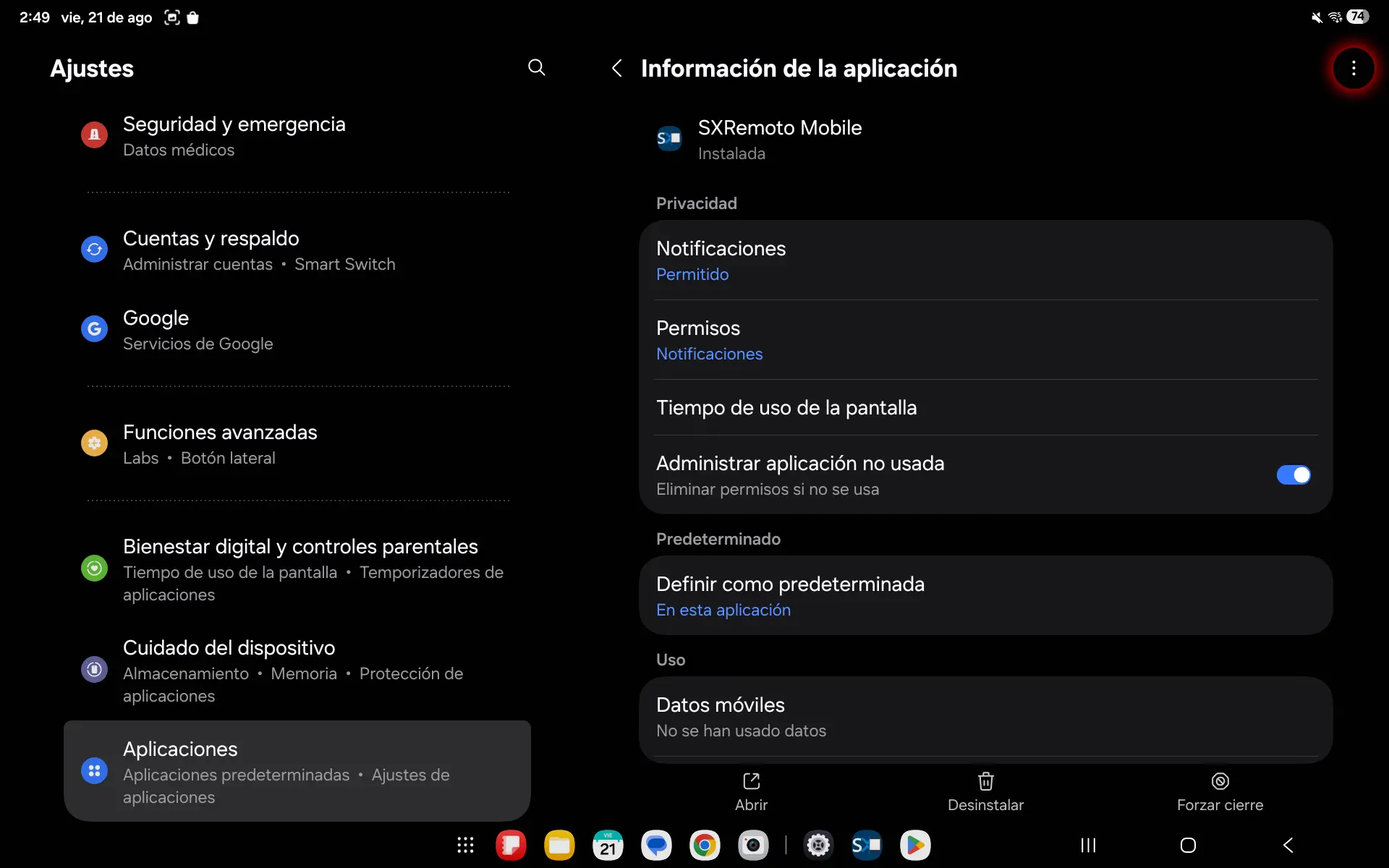Open Cuentas y respaldo settings

pos(297,250)
